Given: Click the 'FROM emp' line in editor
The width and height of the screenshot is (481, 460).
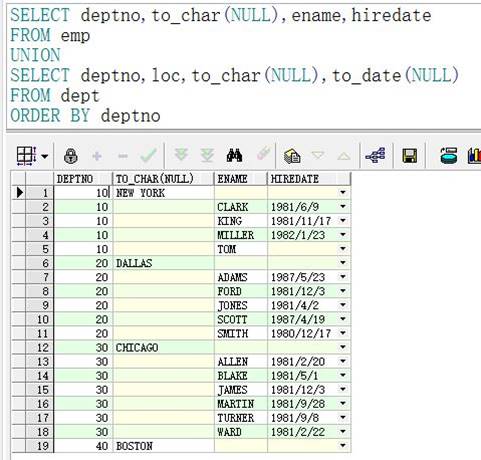Looking at the screenshot, I should (50, 35).
